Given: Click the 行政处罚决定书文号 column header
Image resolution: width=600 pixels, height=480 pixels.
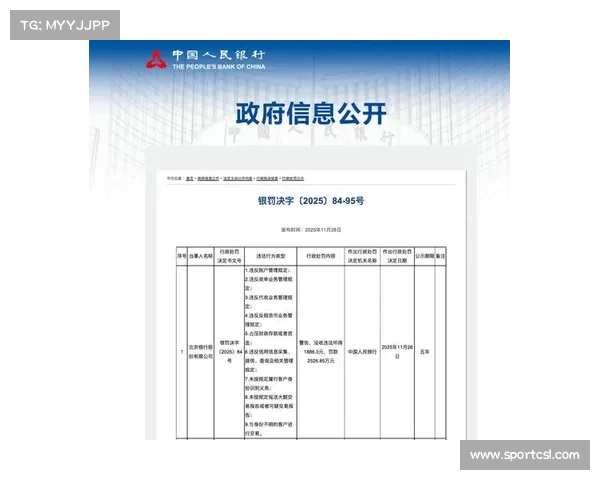Looking at the screenshot, I should pyautogui.click(x=229, y=256).
